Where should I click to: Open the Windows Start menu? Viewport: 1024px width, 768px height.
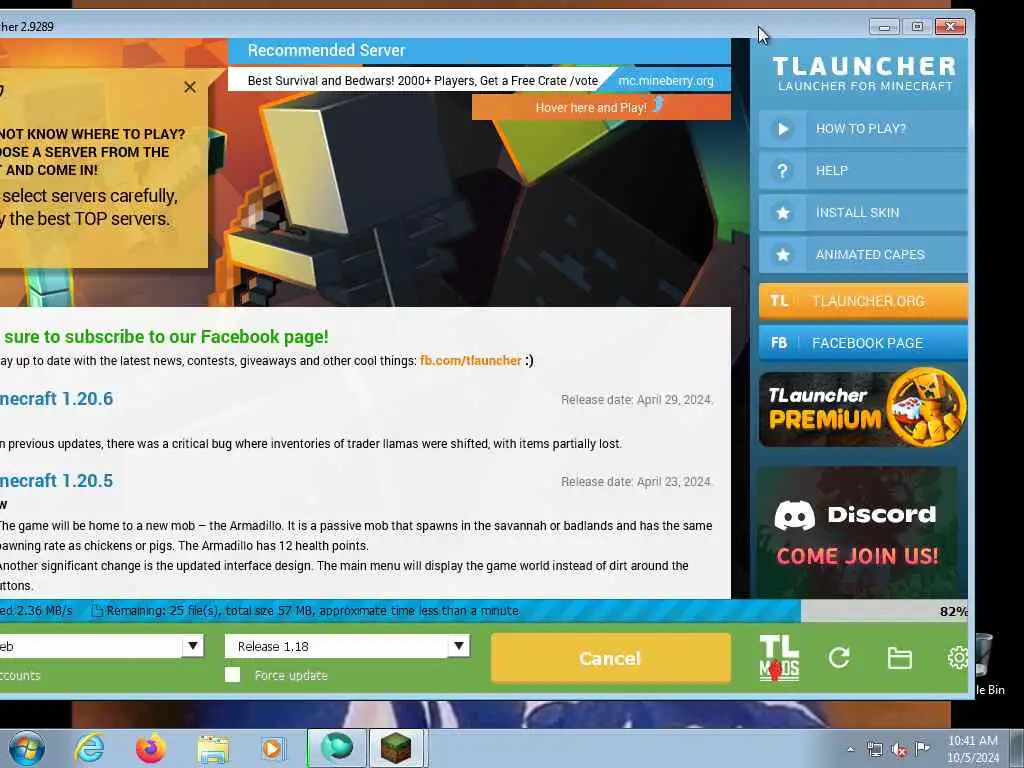click(27, 748)
